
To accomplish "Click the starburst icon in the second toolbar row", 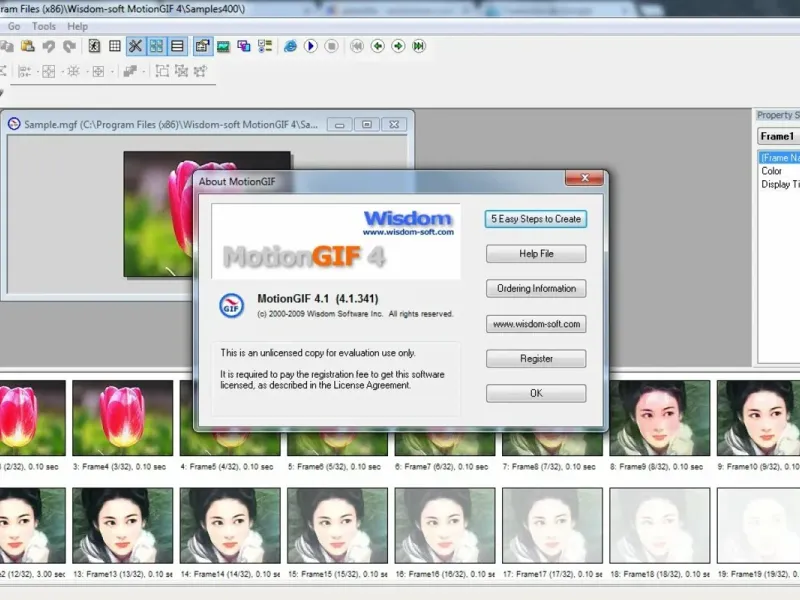I will (73, 71).
